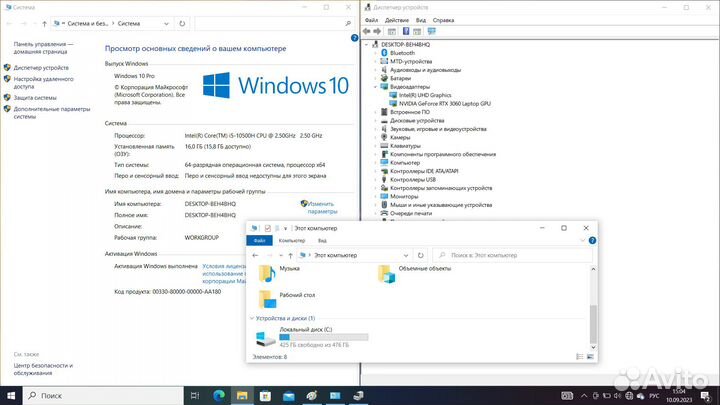Viewport: 720px width, 405px height.
Task: Switch to the Computer ribbon tab
Action: (292, 241)
